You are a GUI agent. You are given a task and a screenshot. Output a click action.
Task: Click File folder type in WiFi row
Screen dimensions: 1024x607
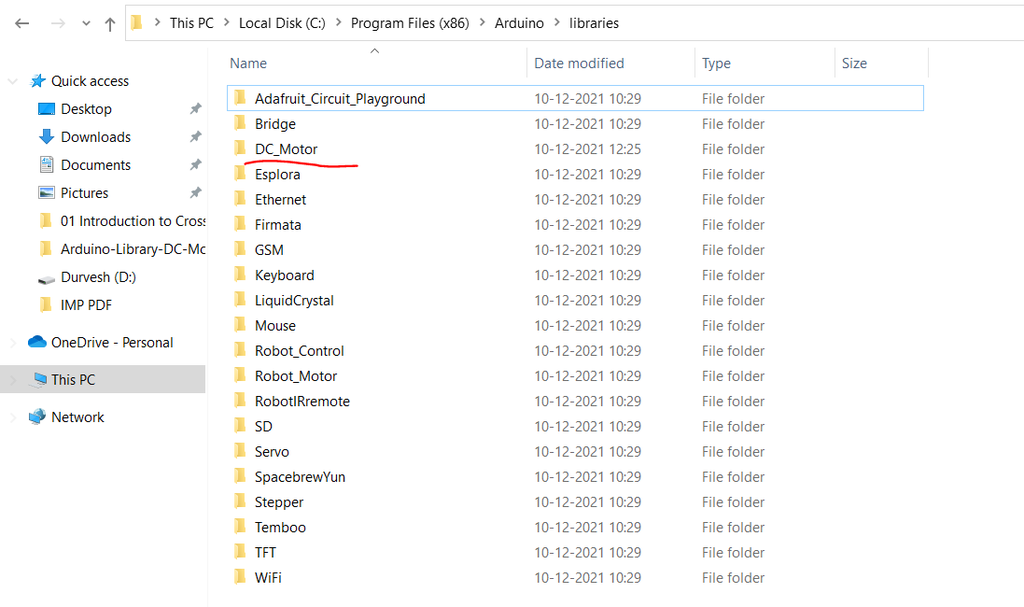(x=733, y=578)
